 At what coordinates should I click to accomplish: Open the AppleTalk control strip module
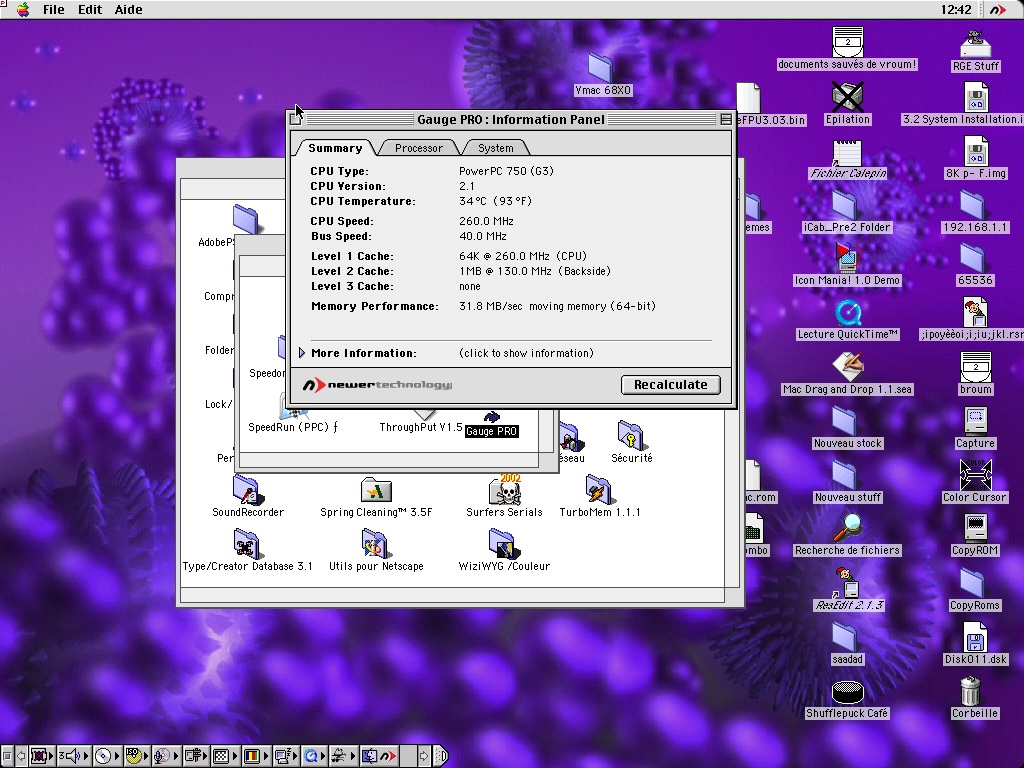(x=42, y=756)
